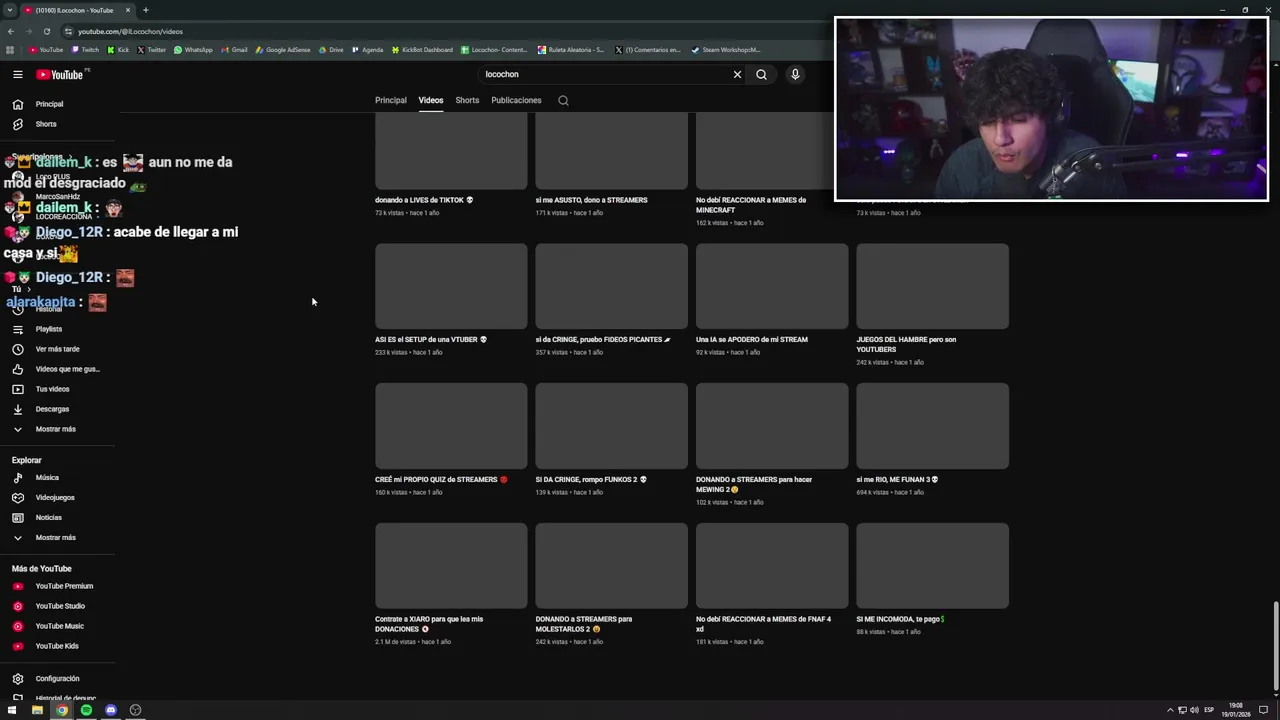Open a new Chrome tab

click(145, 10)
